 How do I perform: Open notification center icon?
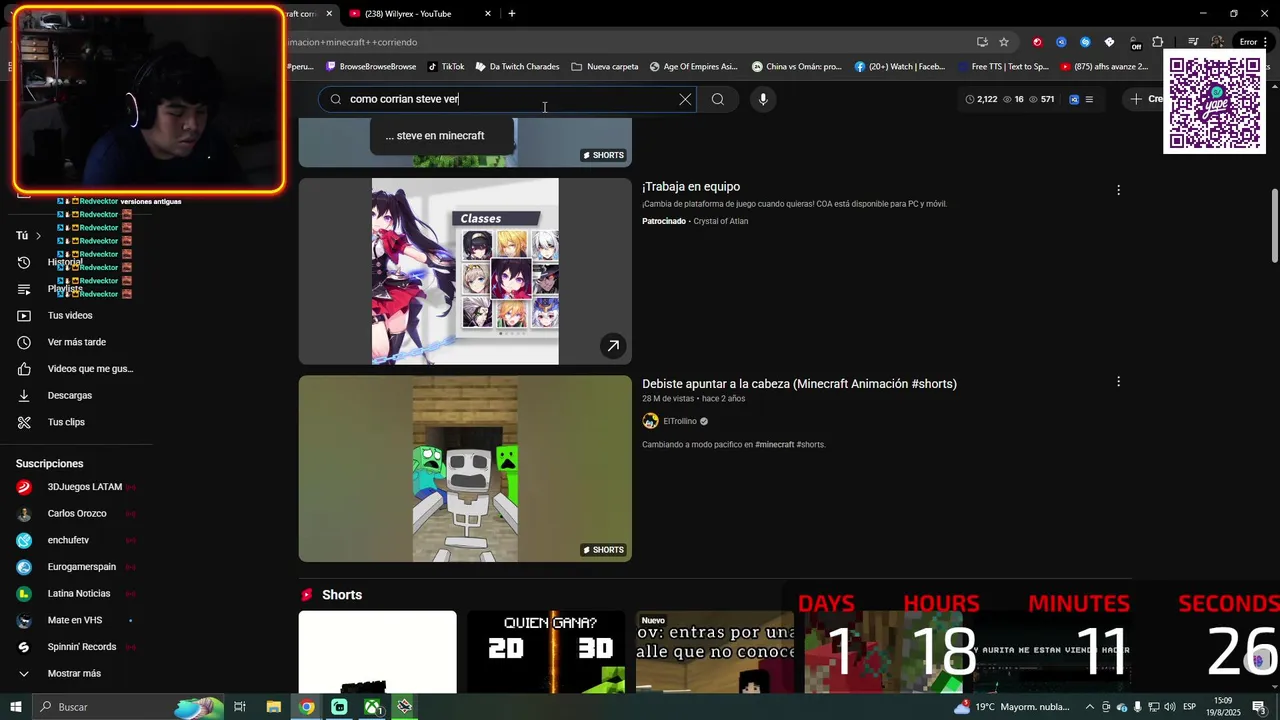tap(1259, 707)
